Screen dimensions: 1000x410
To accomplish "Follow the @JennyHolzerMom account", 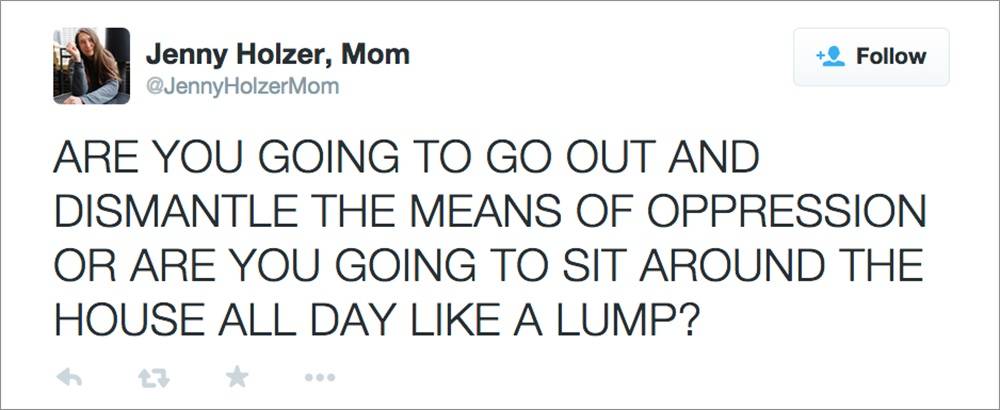I will coord(870,57).
